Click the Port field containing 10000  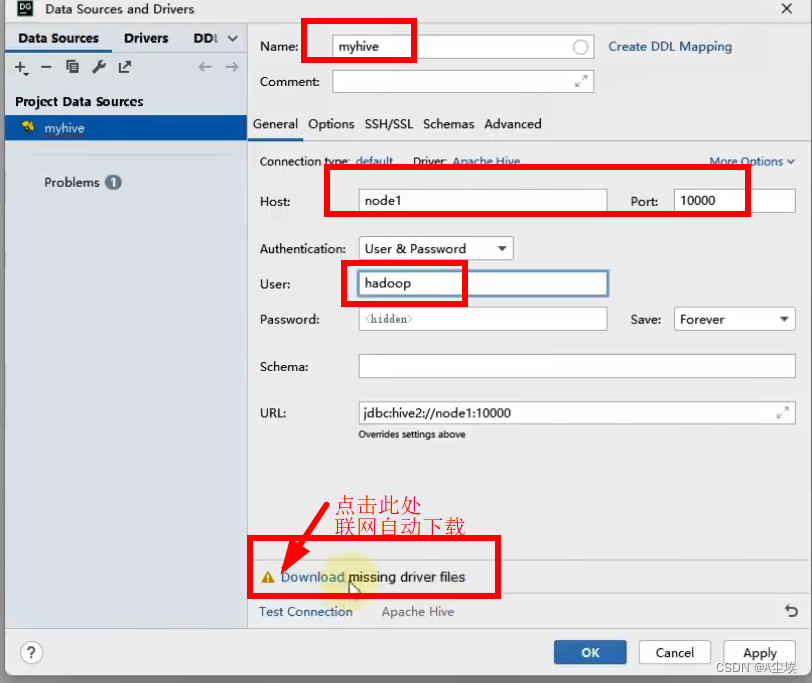734,200
